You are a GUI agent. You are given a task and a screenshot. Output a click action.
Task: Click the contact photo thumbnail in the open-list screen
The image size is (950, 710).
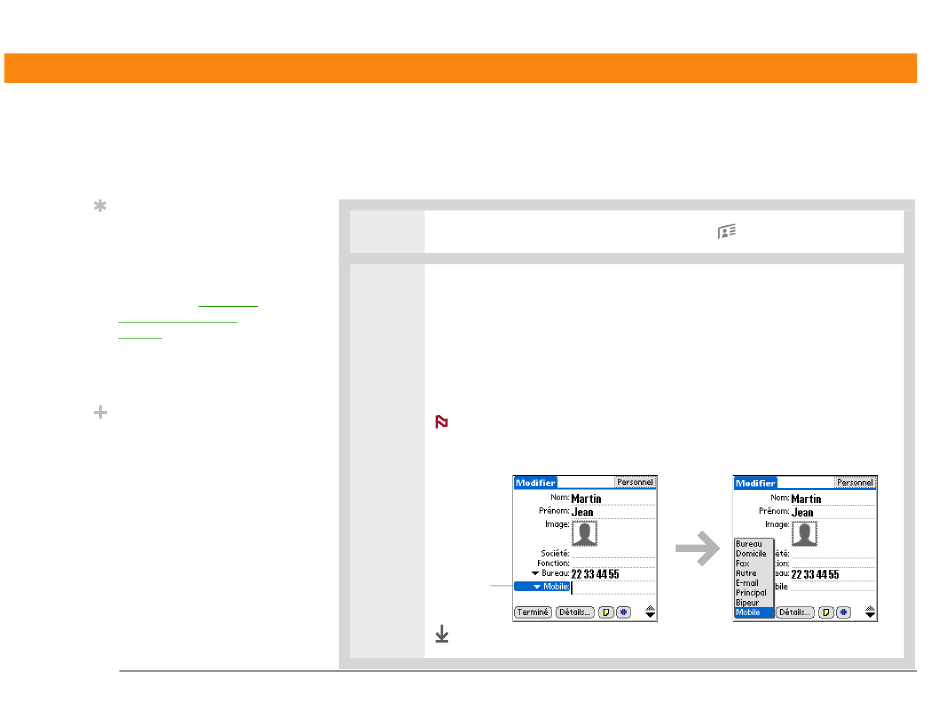805,534
